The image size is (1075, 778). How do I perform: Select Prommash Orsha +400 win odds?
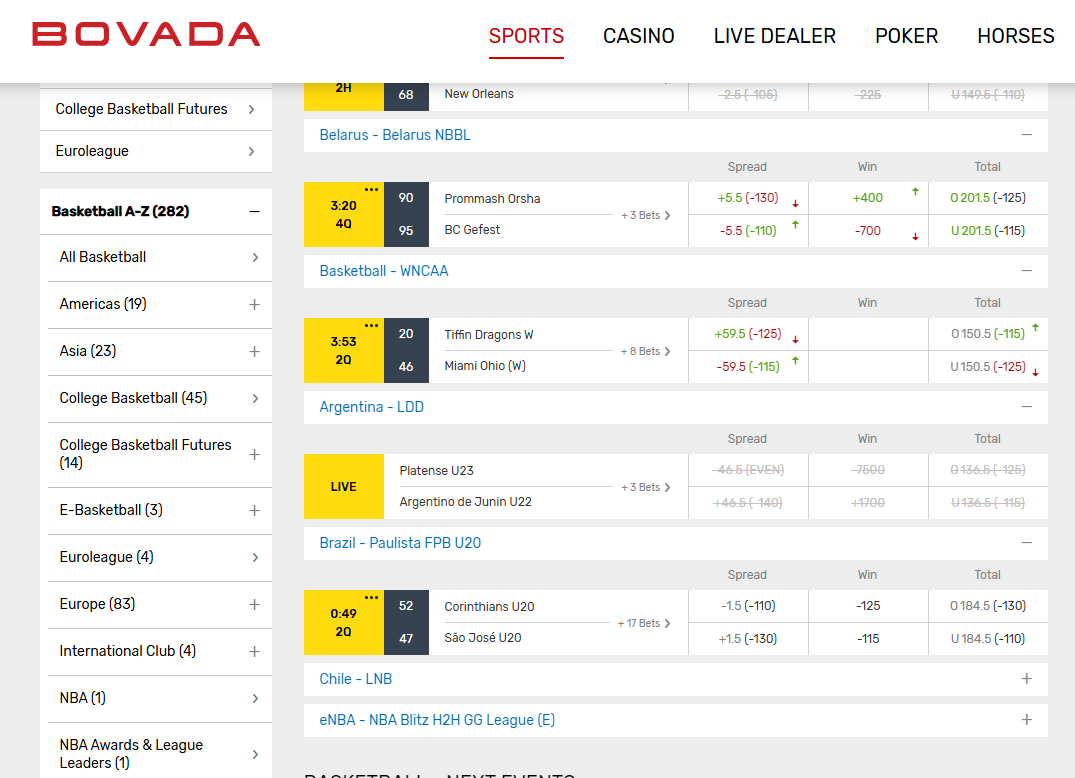(x=867, y=198)
